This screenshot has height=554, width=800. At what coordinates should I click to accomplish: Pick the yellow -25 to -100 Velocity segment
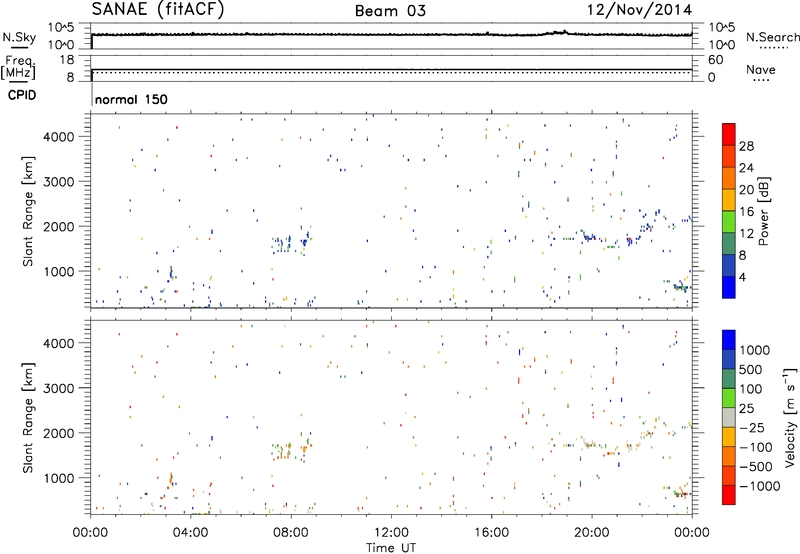(x=729, y=437)
